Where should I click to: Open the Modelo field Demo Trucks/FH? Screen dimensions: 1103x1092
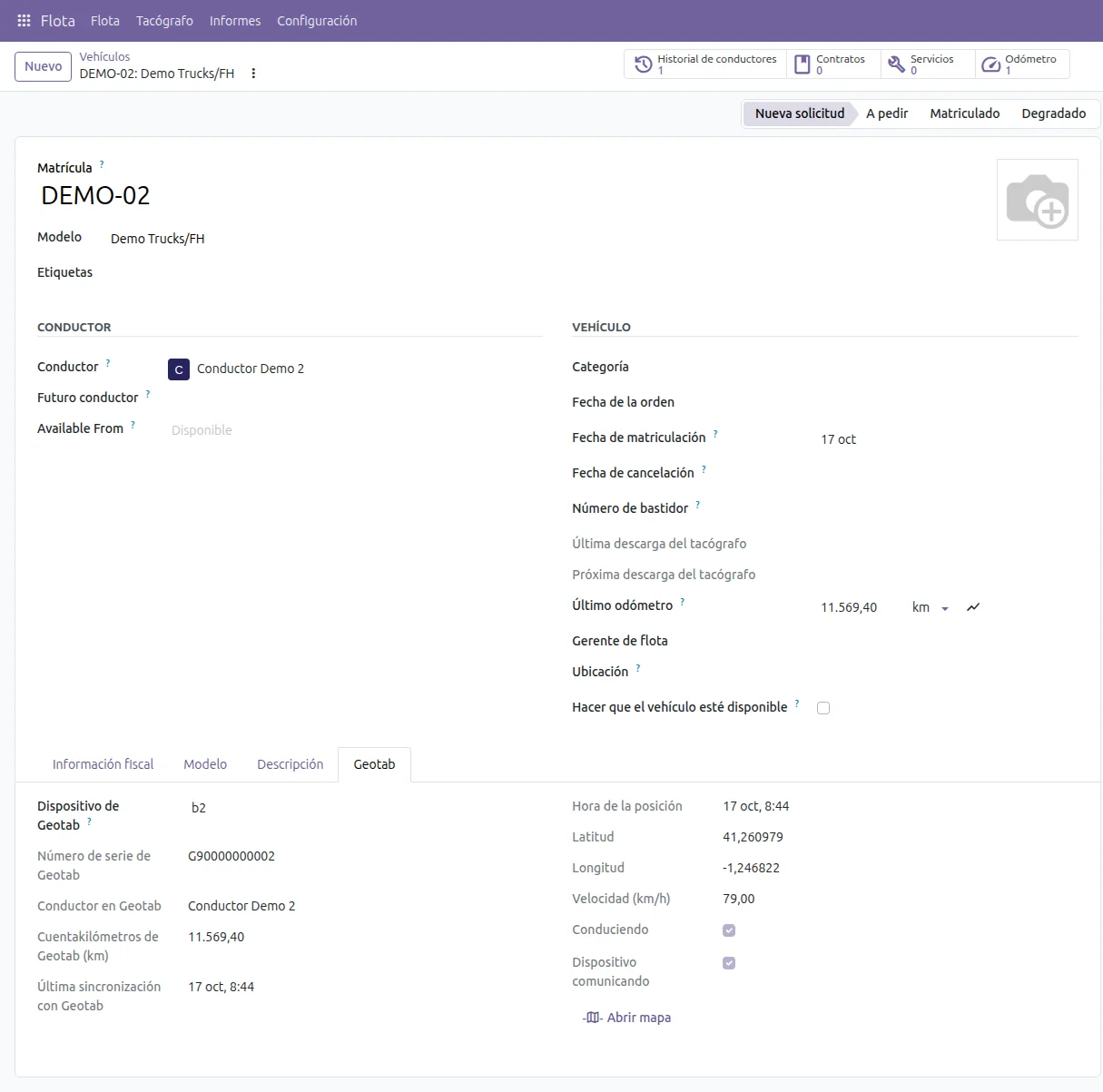click(157, 239)
